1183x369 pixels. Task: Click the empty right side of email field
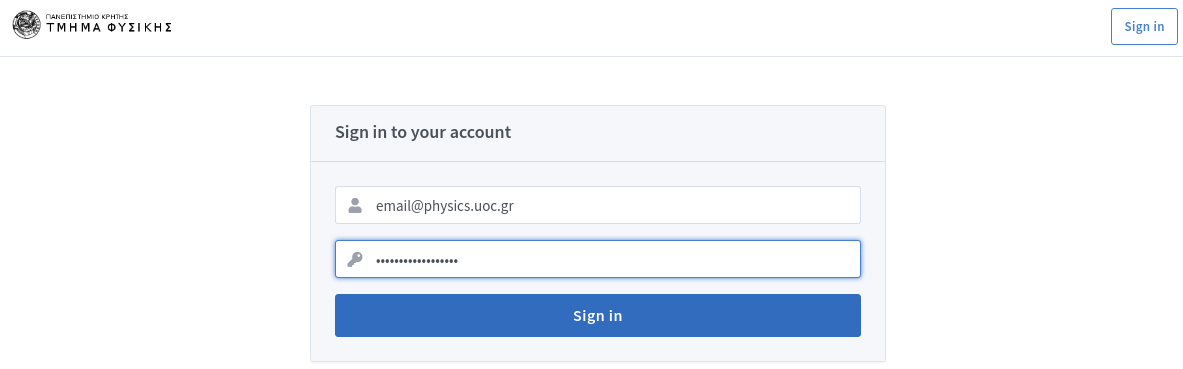pos(687,205)
